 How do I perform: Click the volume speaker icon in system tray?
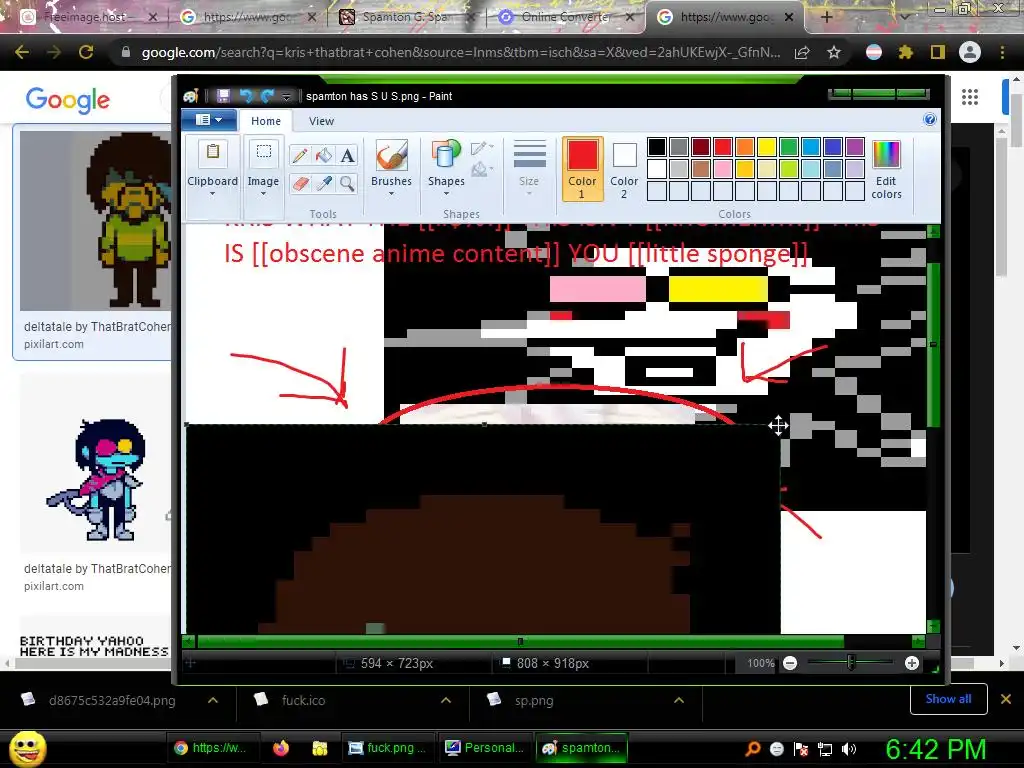849,749
